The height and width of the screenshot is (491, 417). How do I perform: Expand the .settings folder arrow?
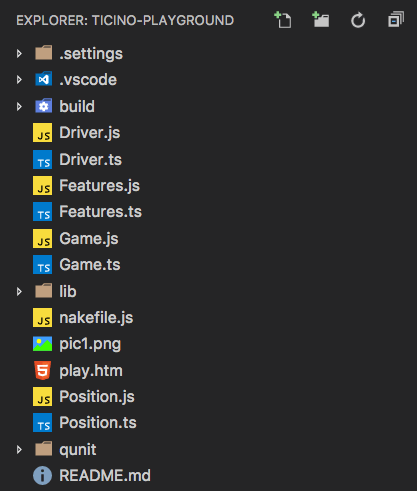(x=19, y=53)
